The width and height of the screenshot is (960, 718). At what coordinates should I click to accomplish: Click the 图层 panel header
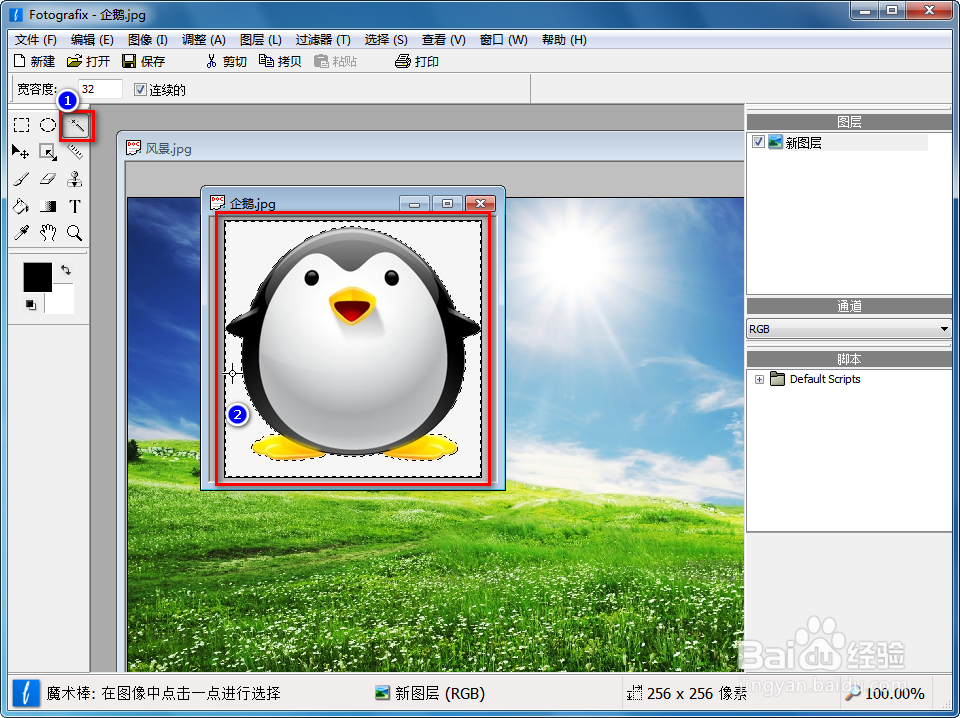click(x=849, y=122)
